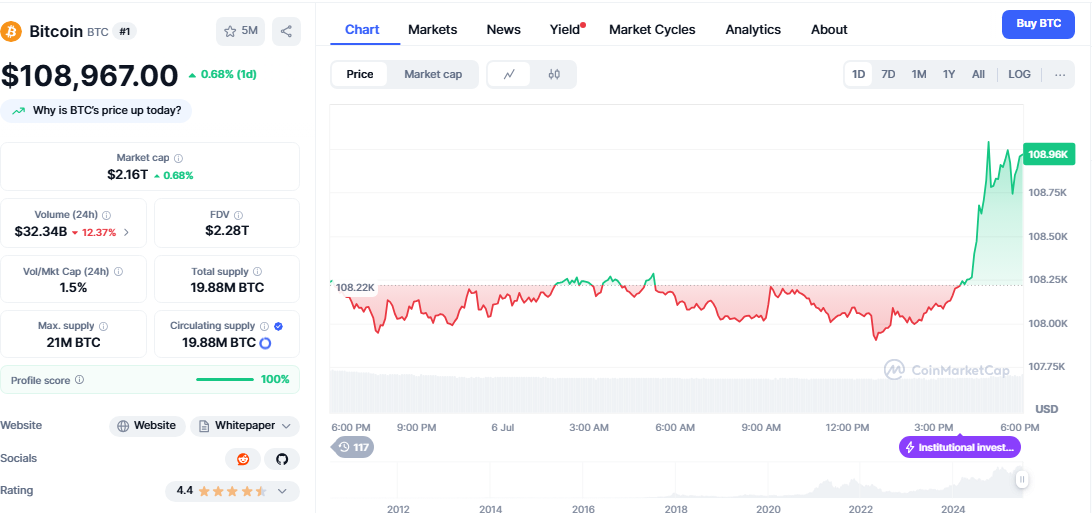Click the Institutional invest... event tag
The image size is (1092, 513).
pos(960,448)
